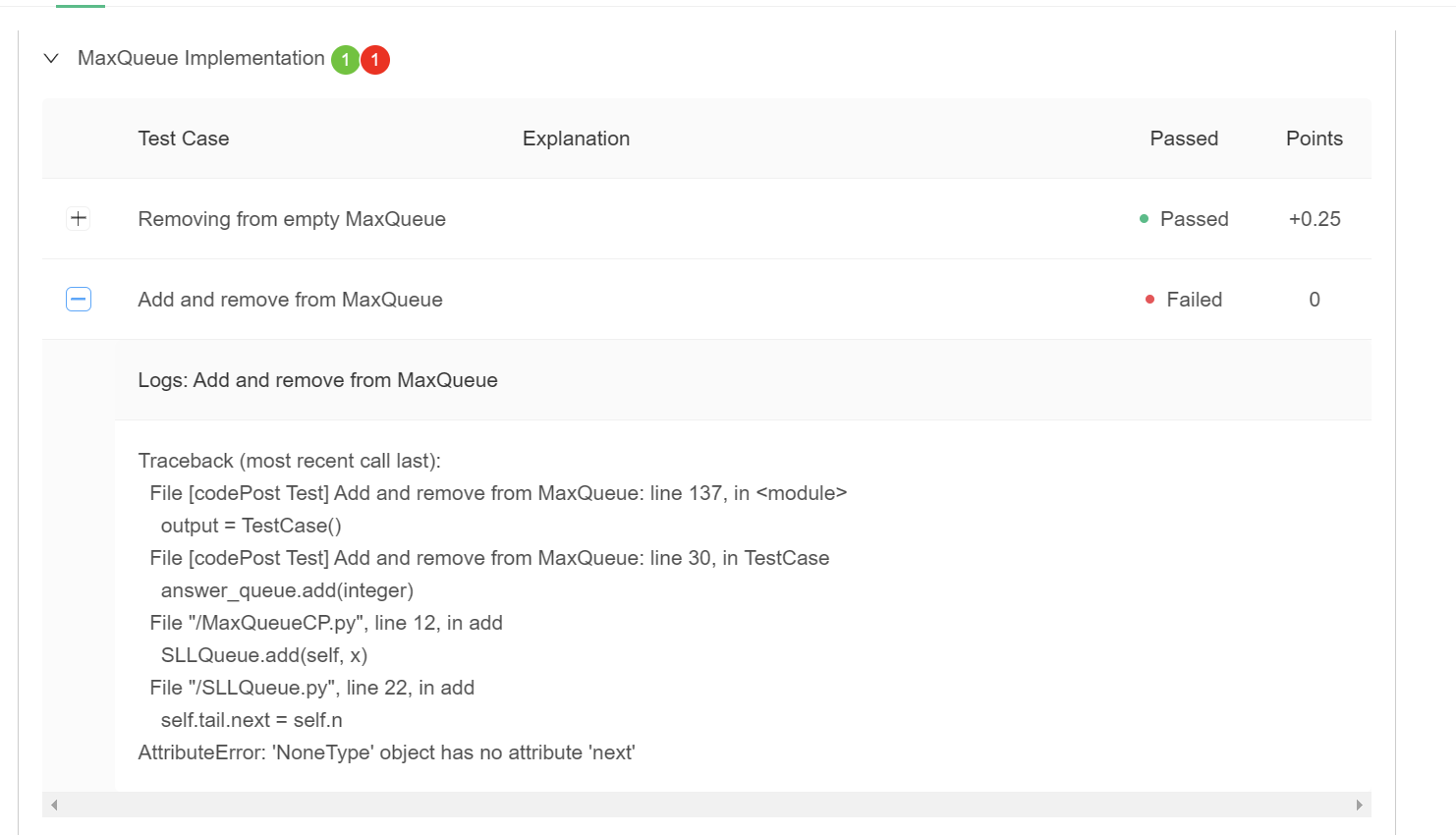Viewport: 1456px width, 835px height.
Task: Expand Removing from empty MaxQueue details
Action: coord(78,218)
